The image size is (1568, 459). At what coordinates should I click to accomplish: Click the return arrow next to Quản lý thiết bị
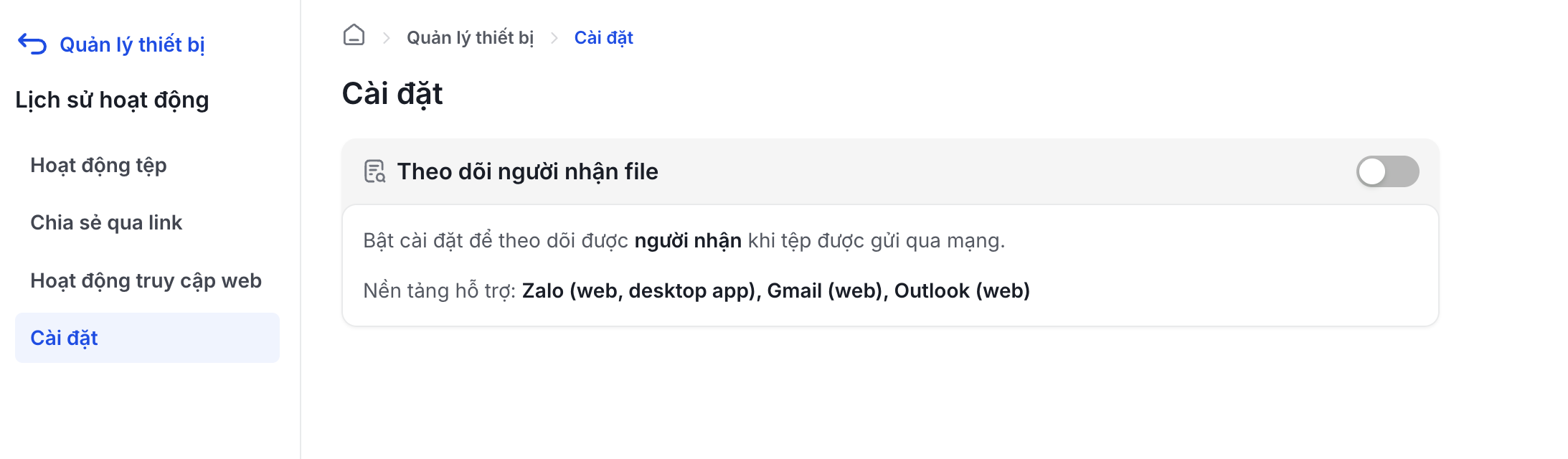pos(31,44)
